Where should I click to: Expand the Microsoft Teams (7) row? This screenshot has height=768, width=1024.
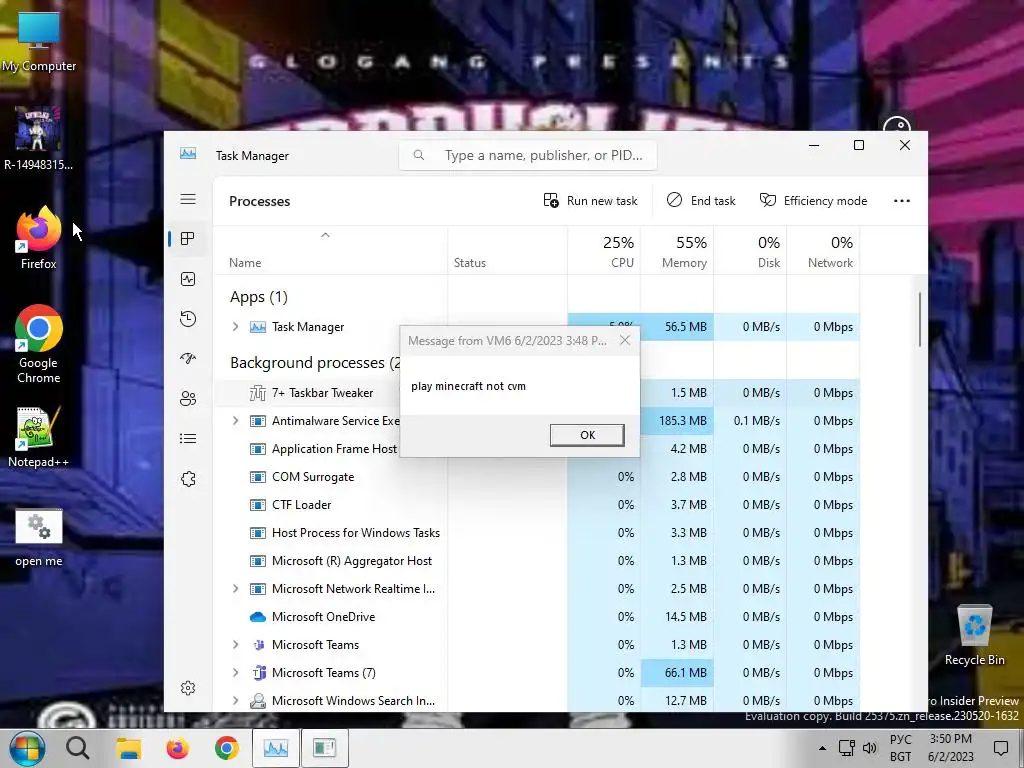235,673
